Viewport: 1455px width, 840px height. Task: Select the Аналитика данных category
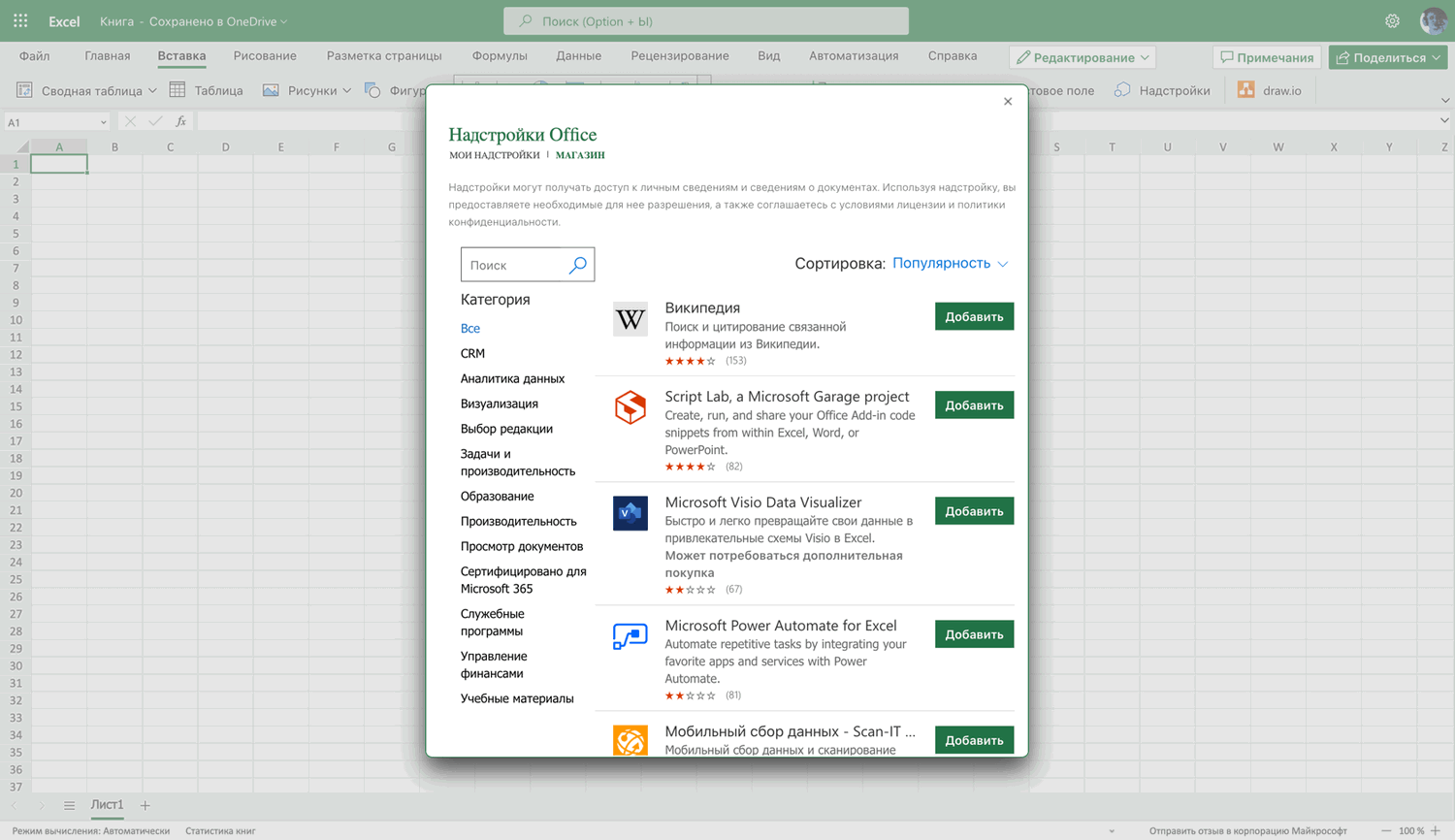pyautogui.click(x=512, y=378)
